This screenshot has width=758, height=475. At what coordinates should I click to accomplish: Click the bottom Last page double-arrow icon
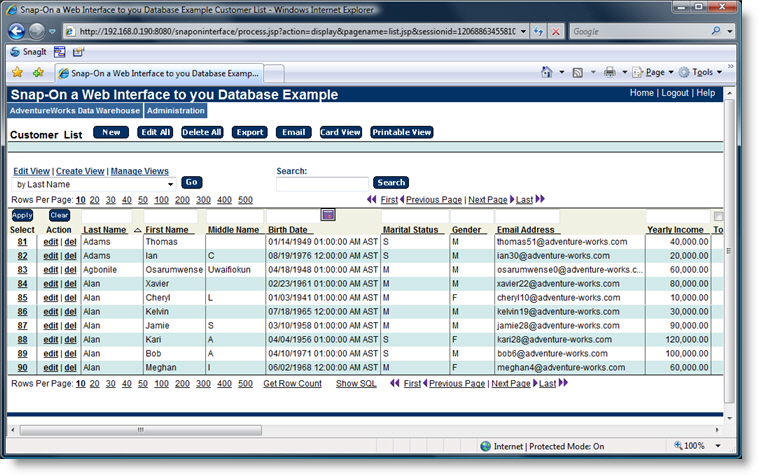563,383
